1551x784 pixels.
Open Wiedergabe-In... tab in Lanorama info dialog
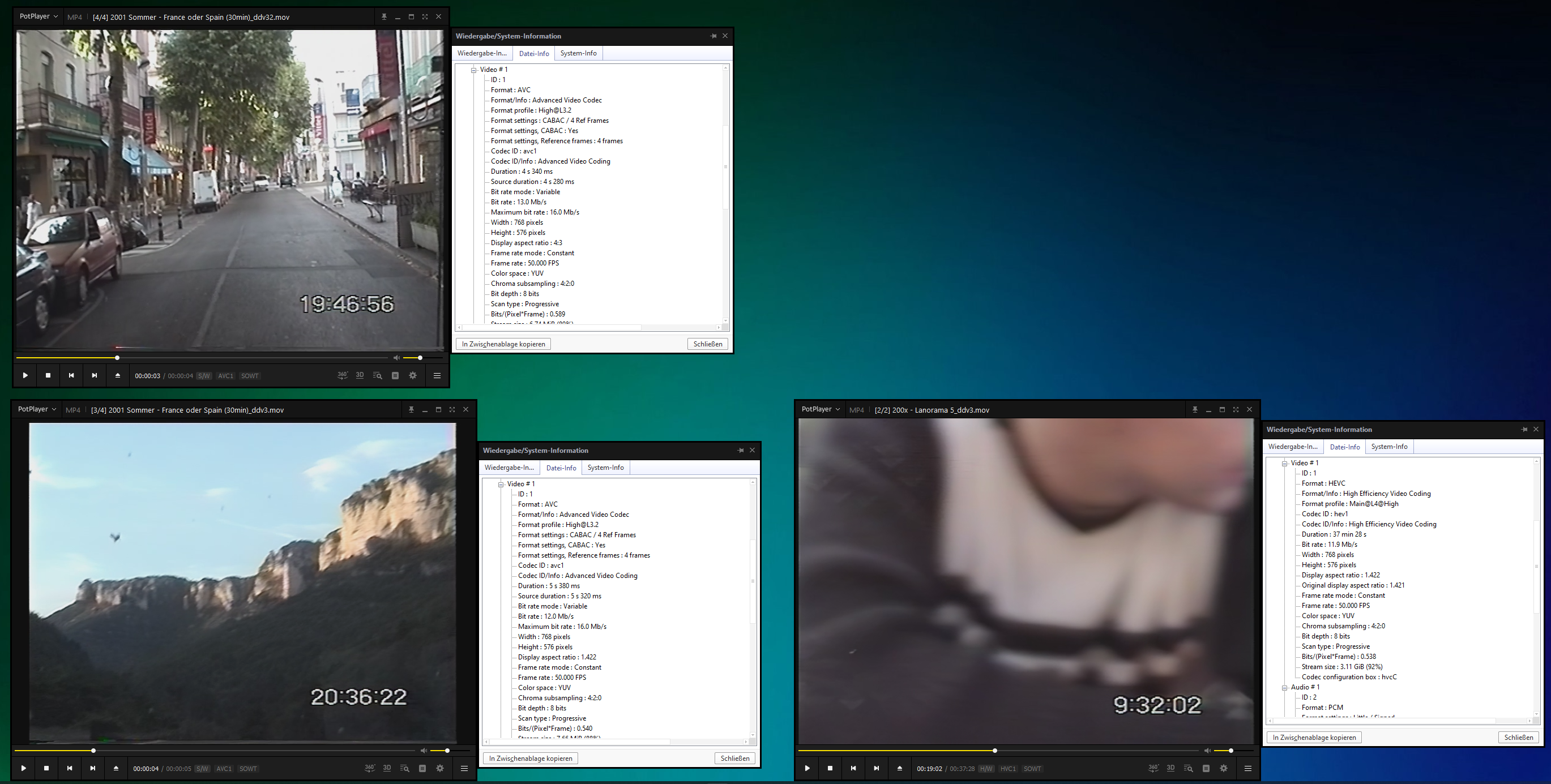1292,447
